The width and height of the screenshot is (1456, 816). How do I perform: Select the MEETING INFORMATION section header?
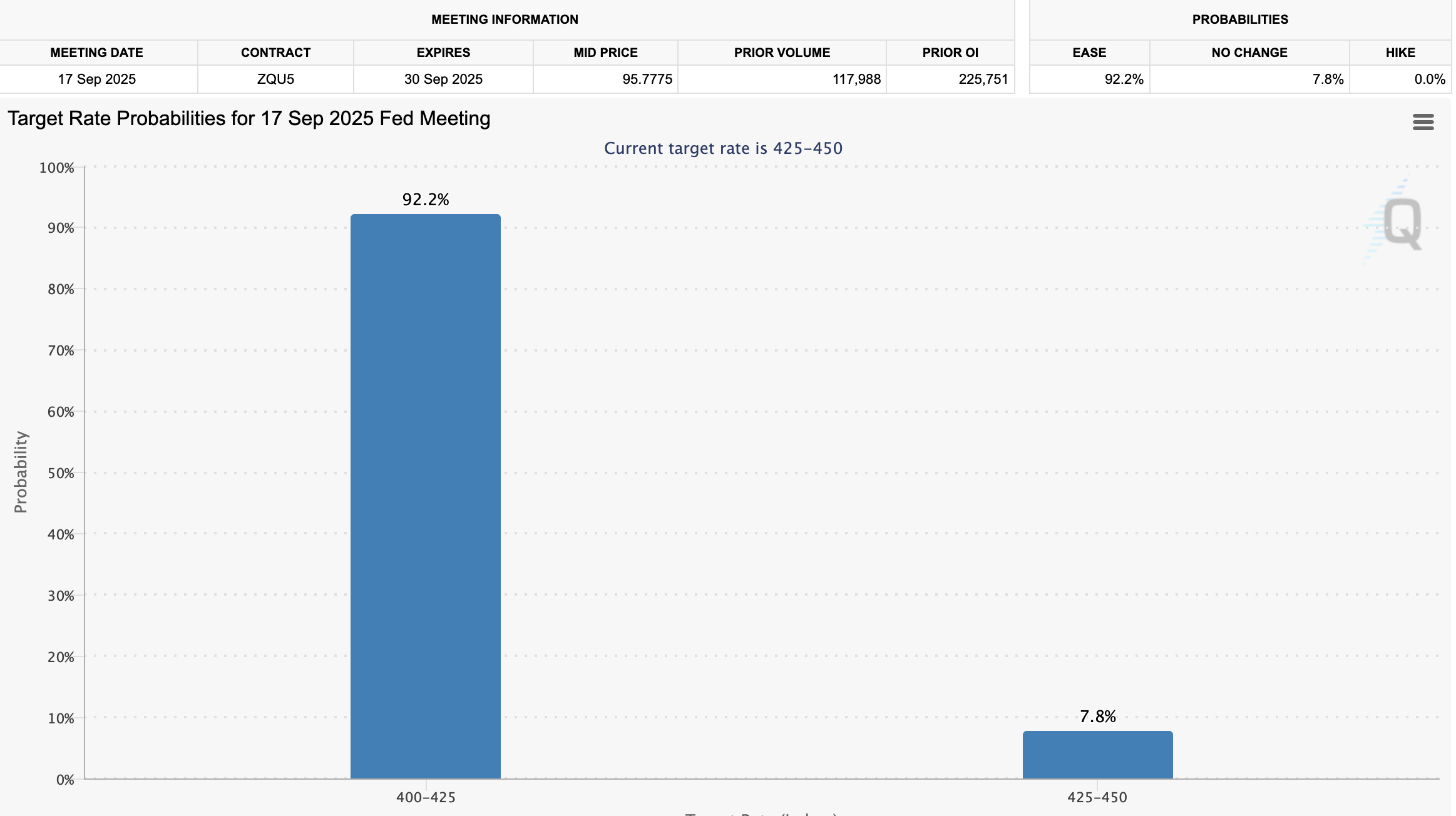pos(505,19)
